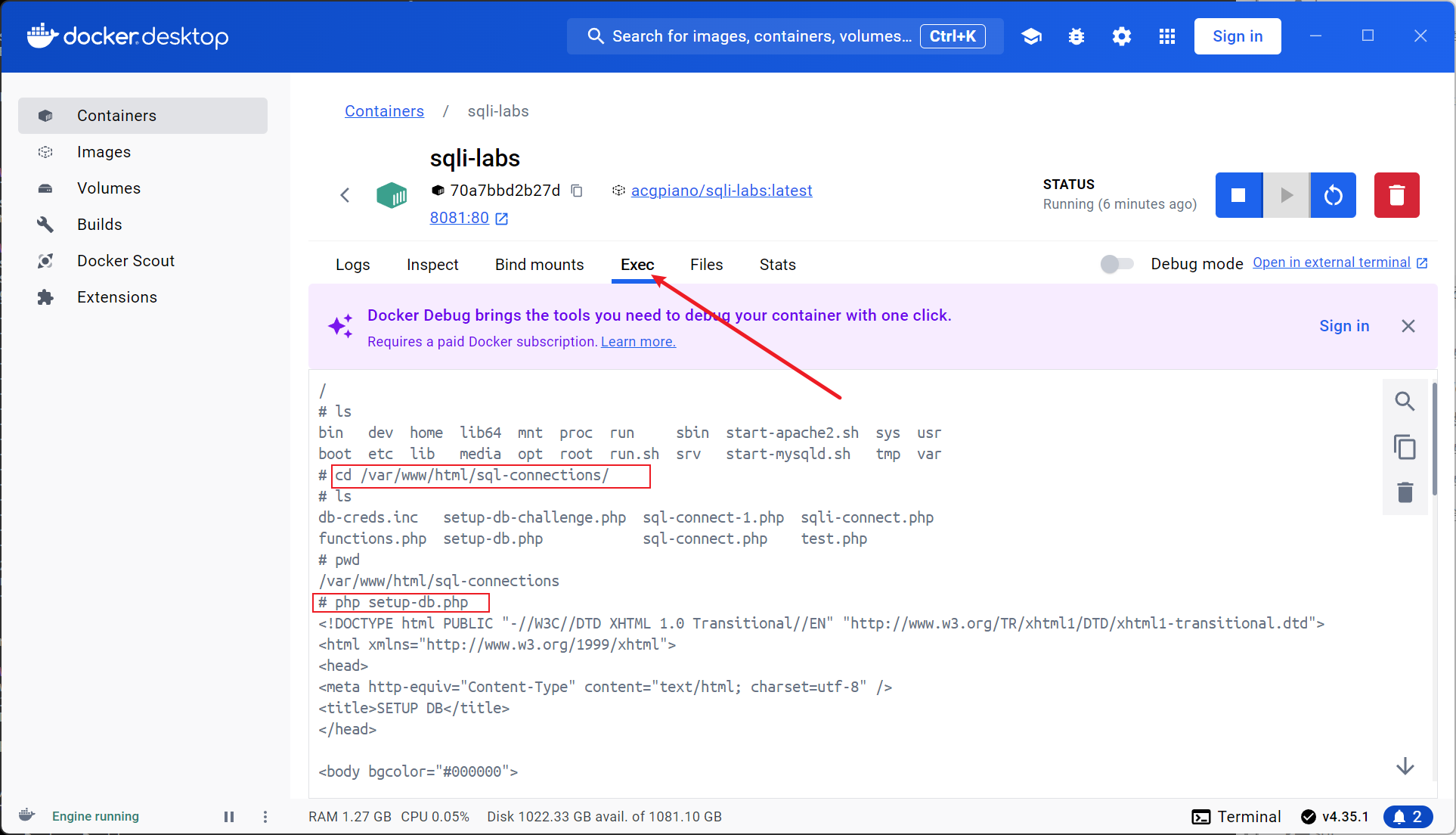
Task: Open the apps grid icon in header
Action: pyautogui.click(x=1167, y=36)
